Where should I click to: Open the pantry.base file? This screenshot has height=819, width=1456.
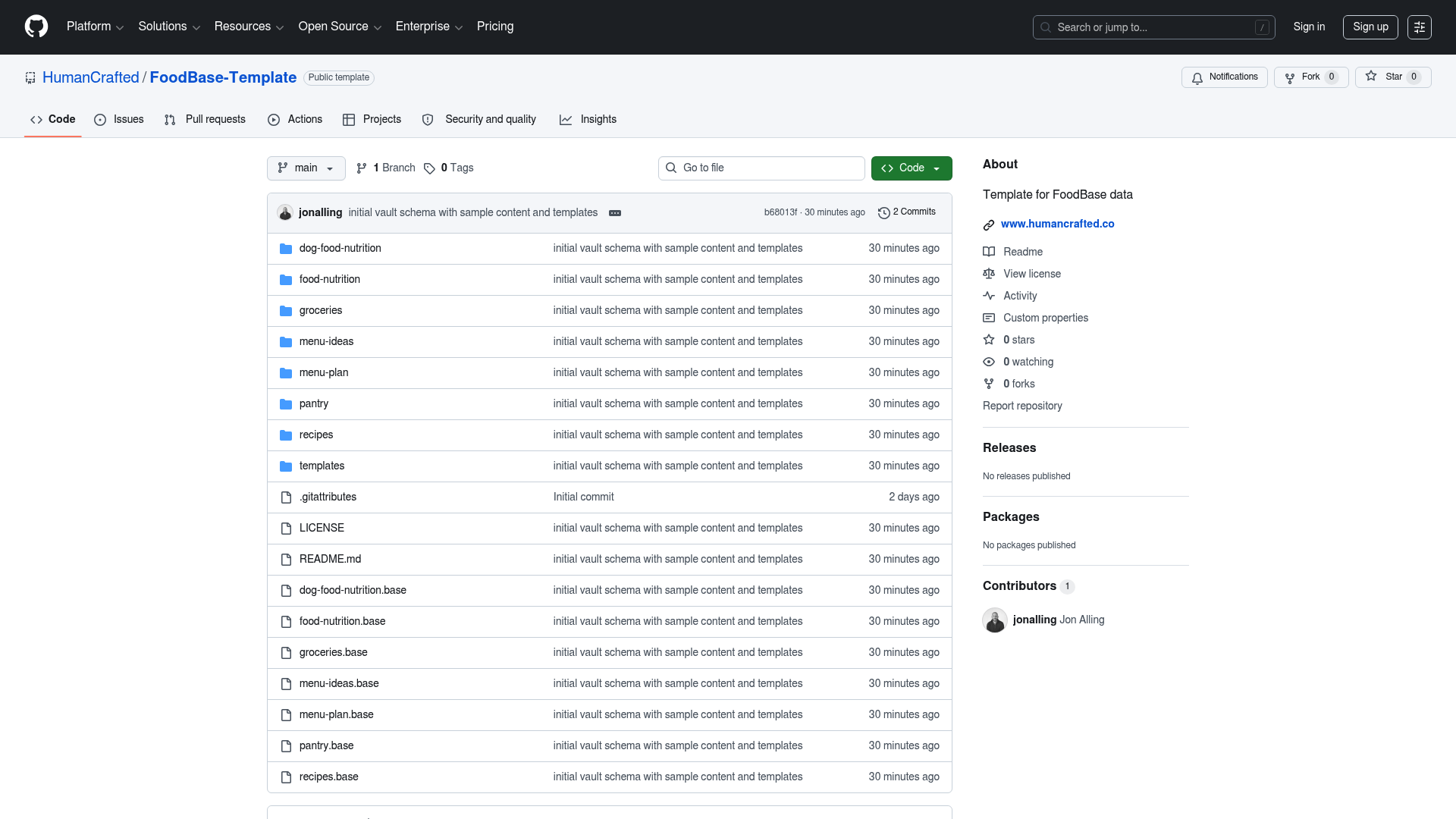[326, 746]
